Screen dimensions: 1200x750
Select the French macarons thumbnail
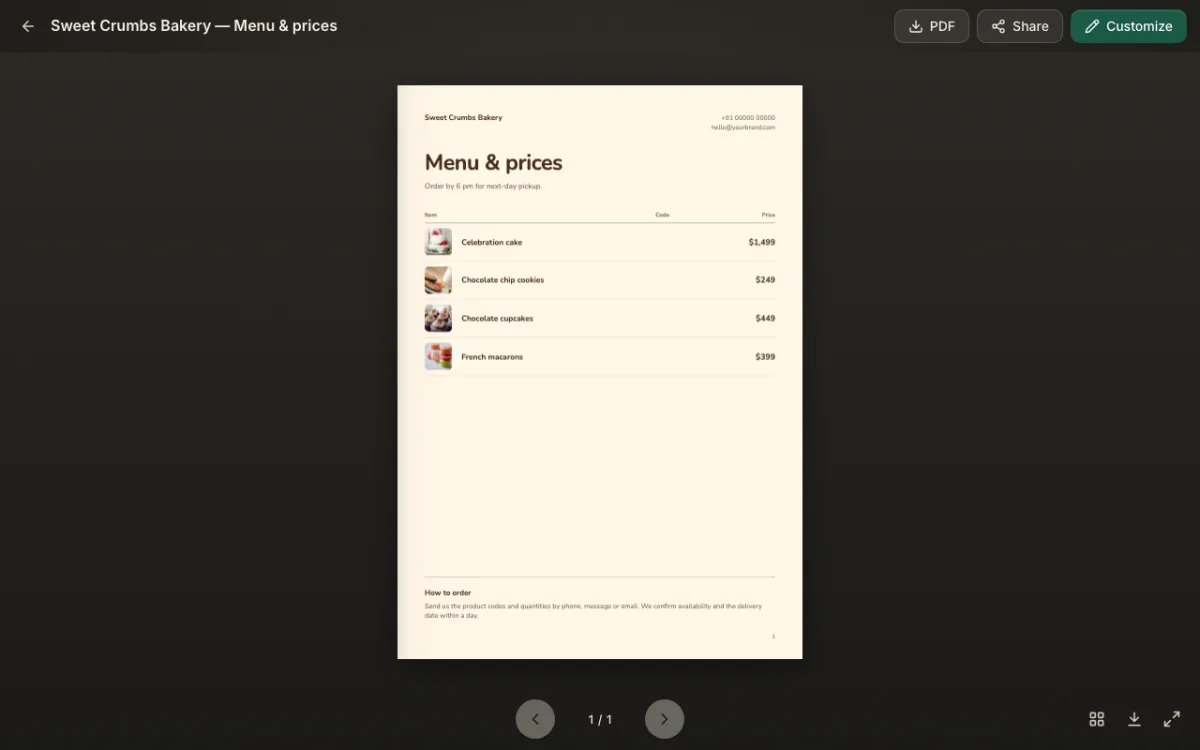coord(438,356)
